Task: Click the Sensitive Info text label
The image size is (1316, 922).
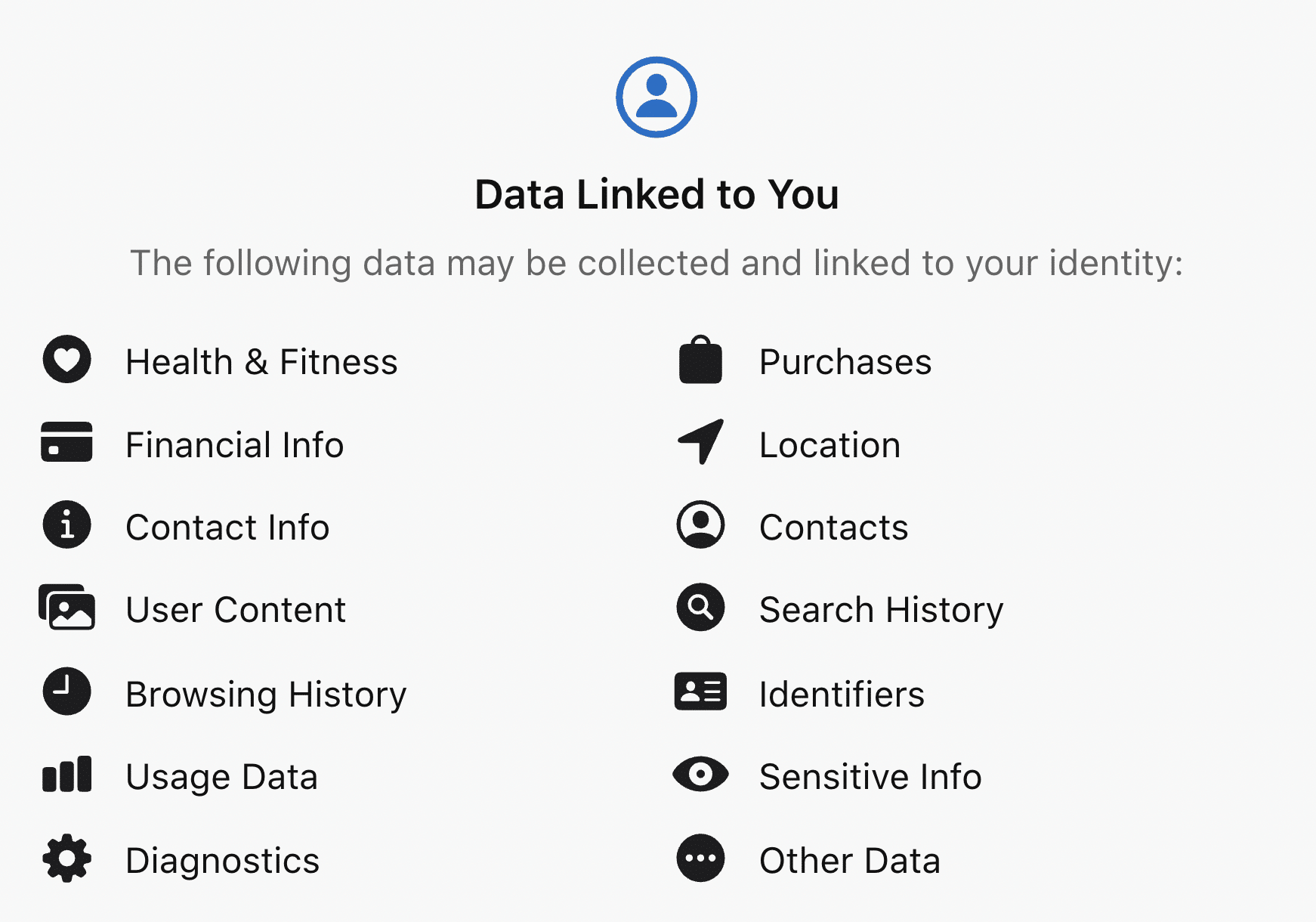Action: pyautogui.click(x=870, y=777)
